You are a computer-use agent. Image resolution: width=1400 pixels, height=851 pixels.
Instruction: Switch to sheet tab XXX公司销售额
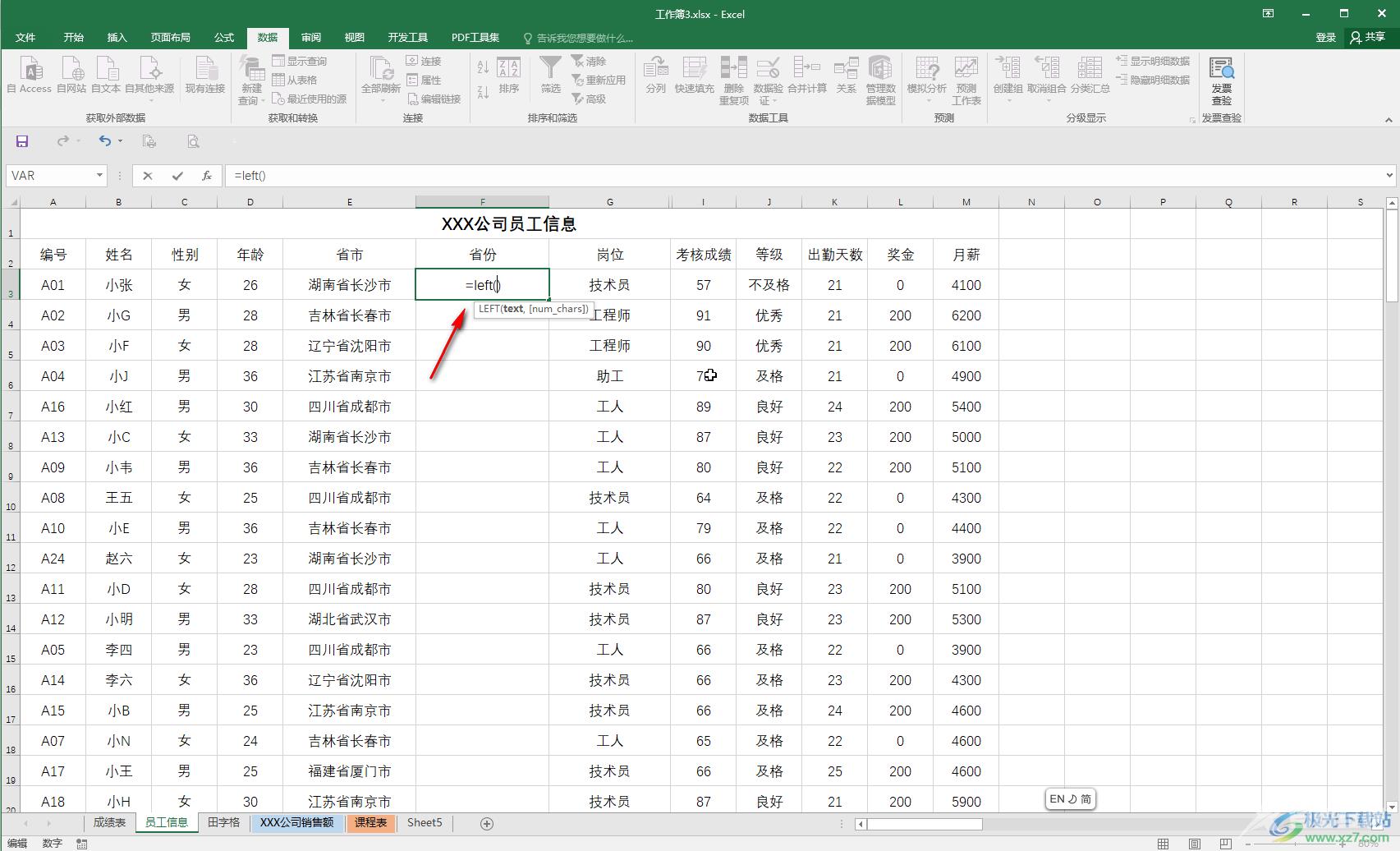296,822
